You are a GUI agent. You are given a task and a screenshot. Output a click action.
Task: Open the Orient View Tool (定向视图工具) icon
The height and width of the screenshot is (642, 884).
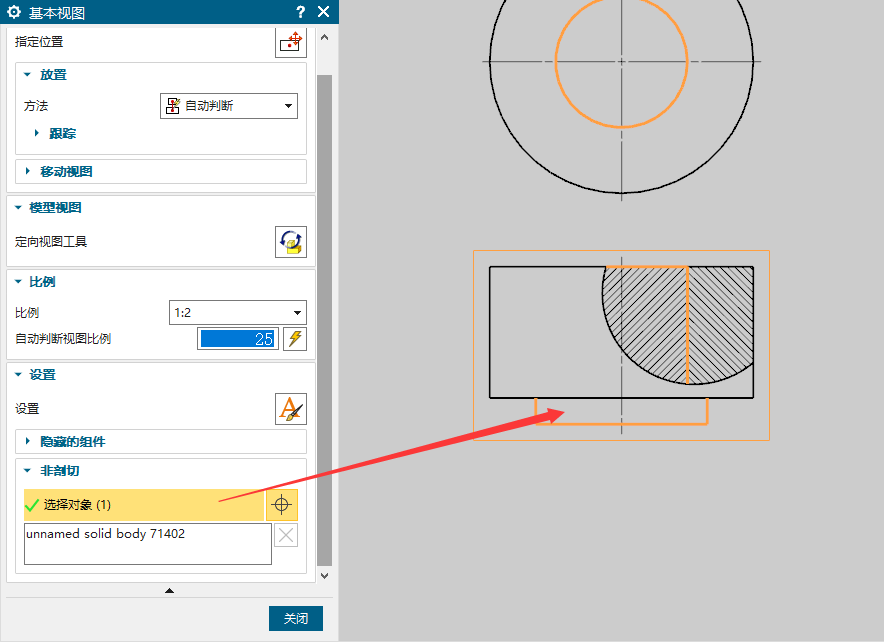pos(291,241)
